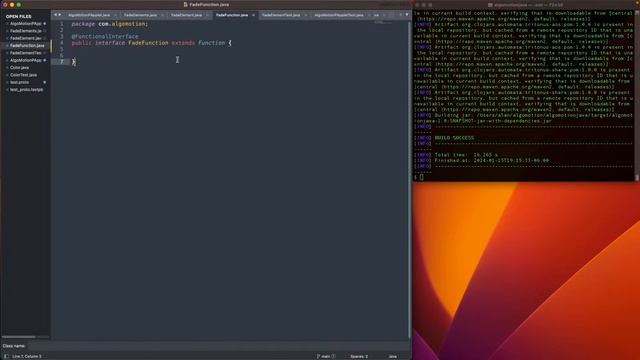The height and width of the screenshot is (360, 640).
Task: Click BUILD SUCCESS in the terminal
Action: (x=454, y=138)
